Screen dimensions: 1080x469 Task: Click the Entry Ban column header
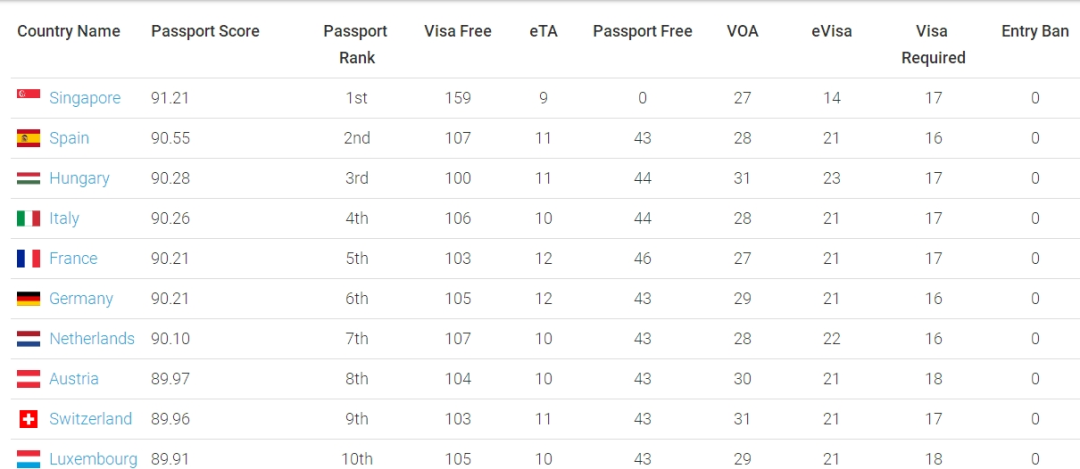coord(1034,31)
